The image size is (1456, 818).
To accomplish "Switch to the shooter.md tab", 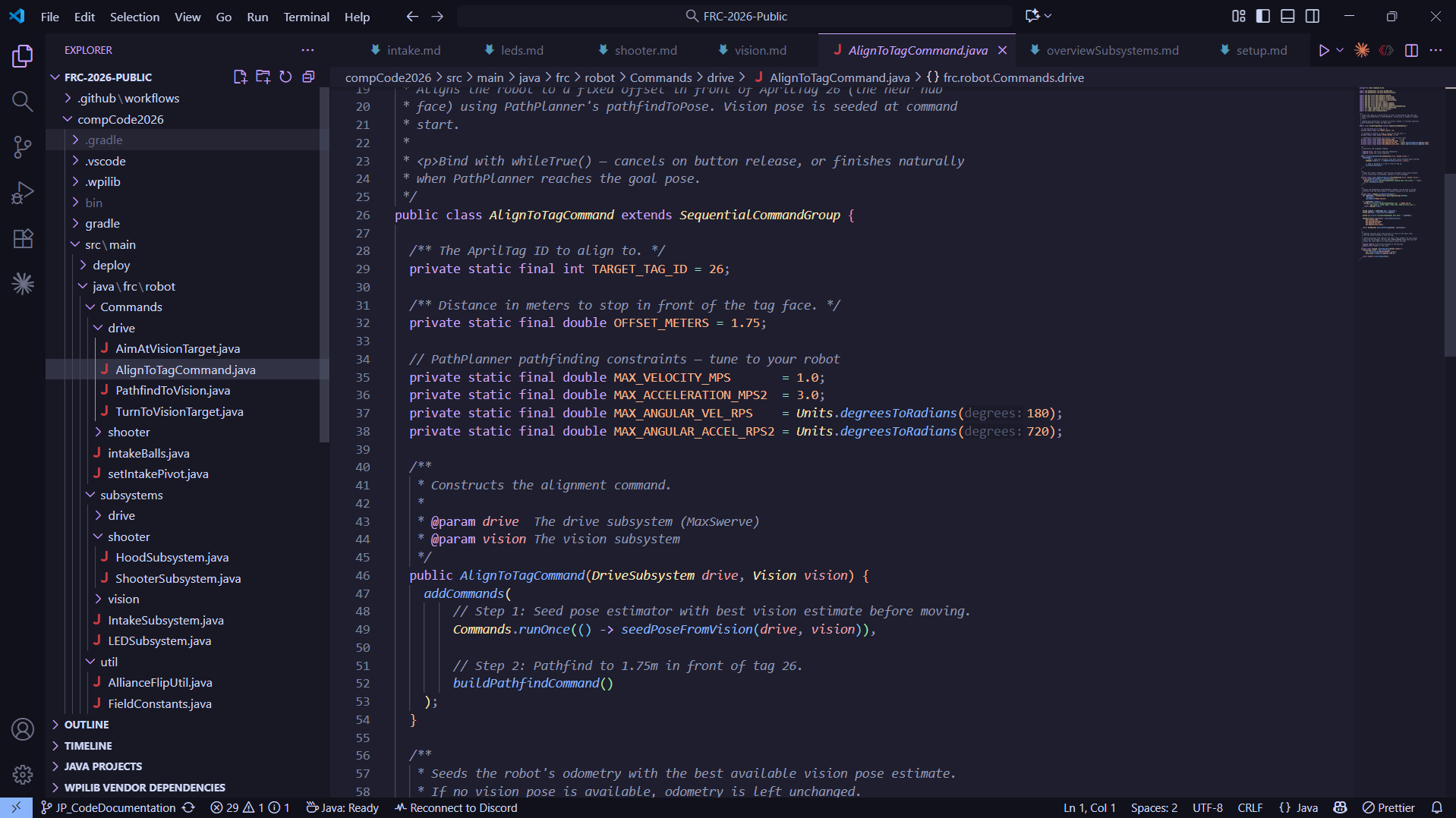I will 638,50.
